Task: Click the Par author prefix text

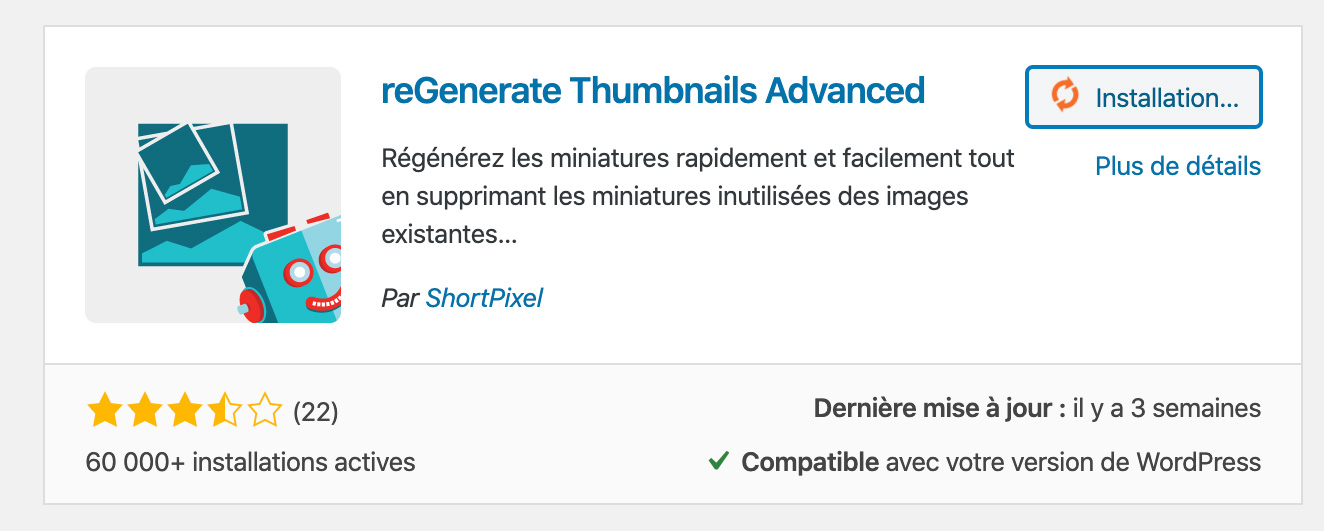Action: tap(400, 298)
